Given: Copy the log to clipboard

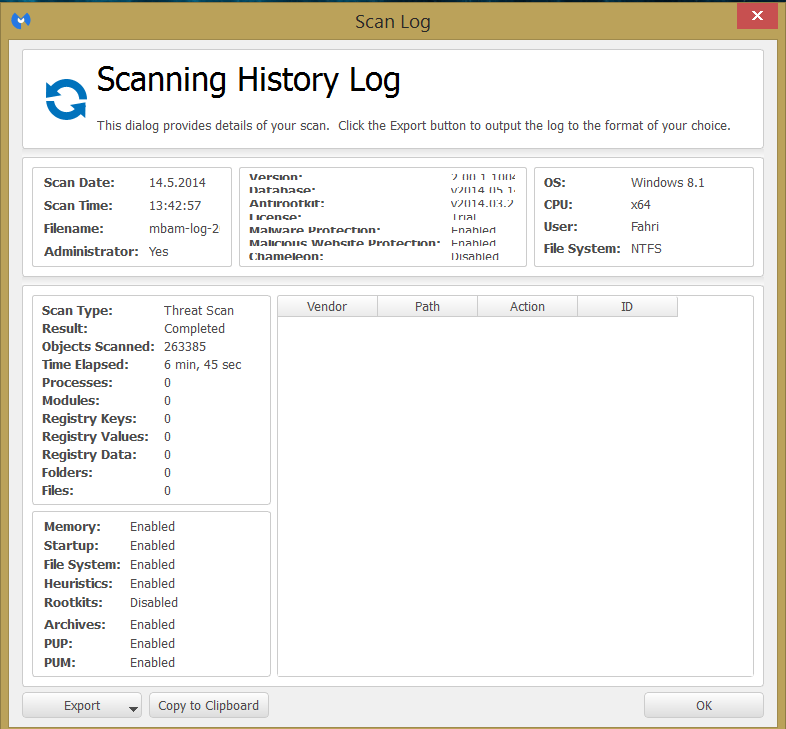Looking at the screenshot, I should click(209, 705).
